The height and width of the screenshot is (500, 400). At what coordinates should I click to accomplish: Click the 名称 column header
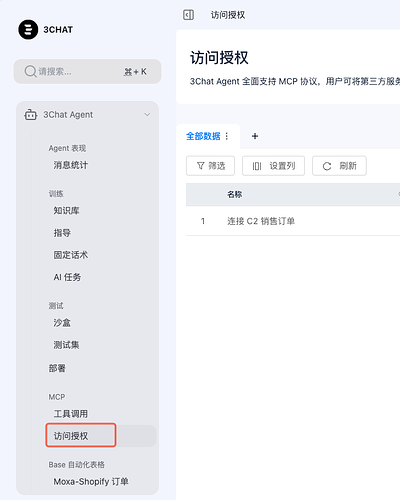click(235, 194)
